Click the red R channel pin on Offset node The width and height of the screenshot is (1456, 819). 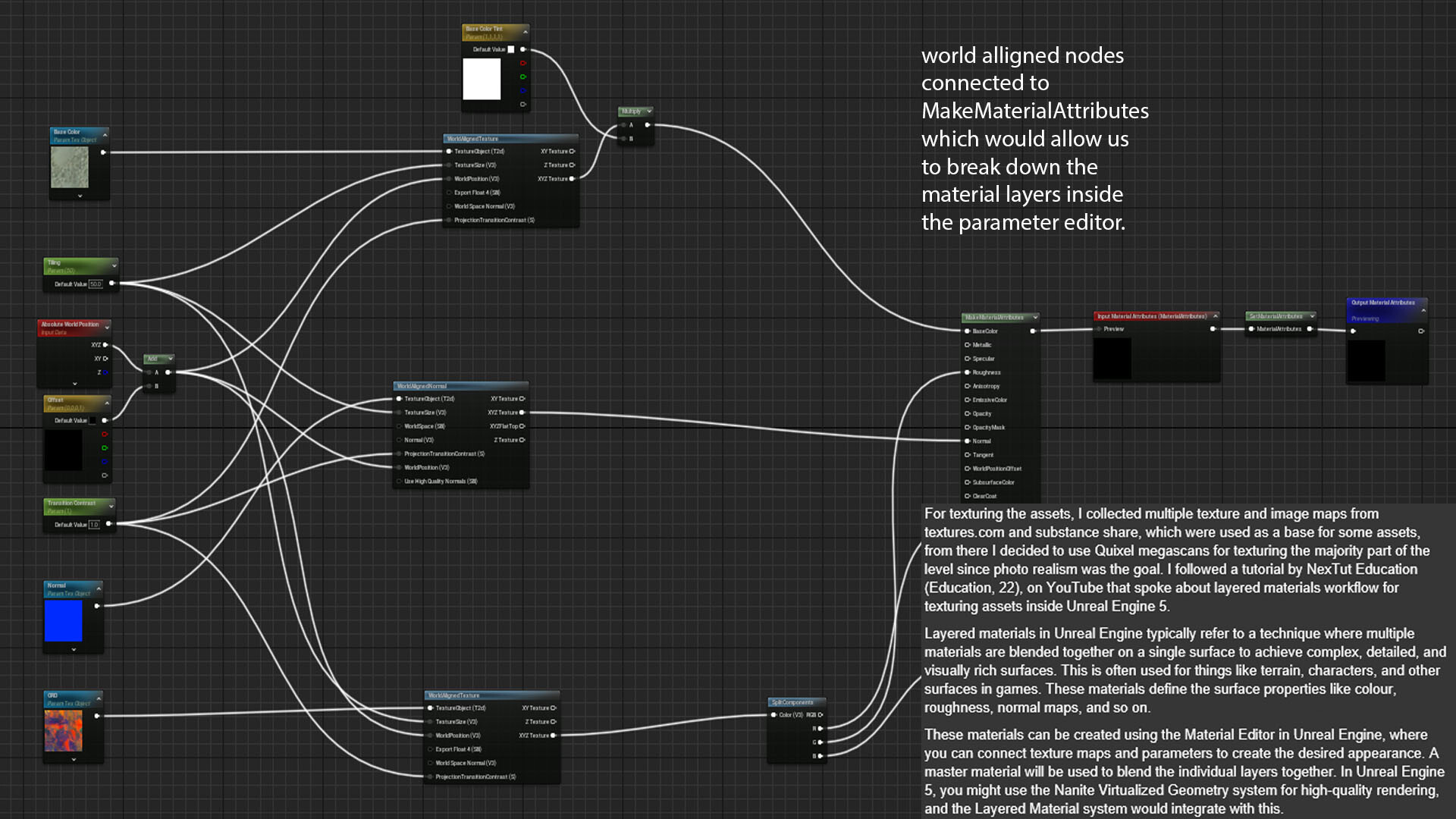(105, 435)
